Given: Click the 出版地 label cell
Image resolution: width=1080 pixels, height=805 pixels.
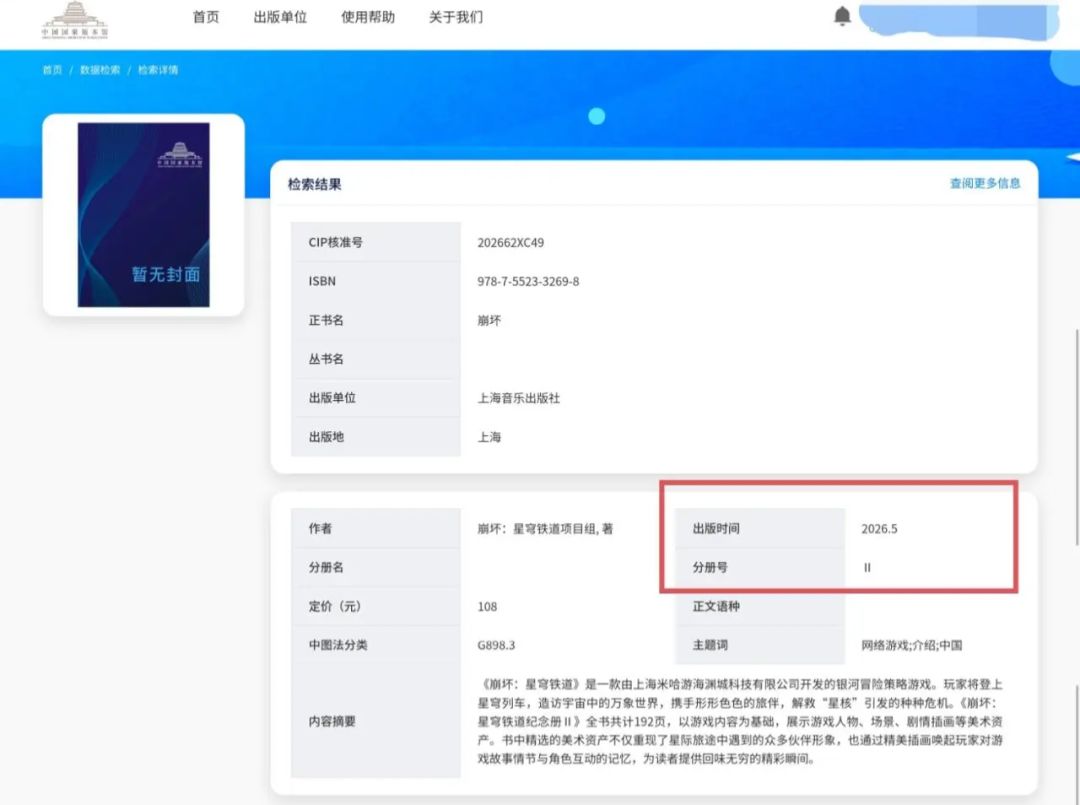Looking at the screenshot, I should [376, 437].
